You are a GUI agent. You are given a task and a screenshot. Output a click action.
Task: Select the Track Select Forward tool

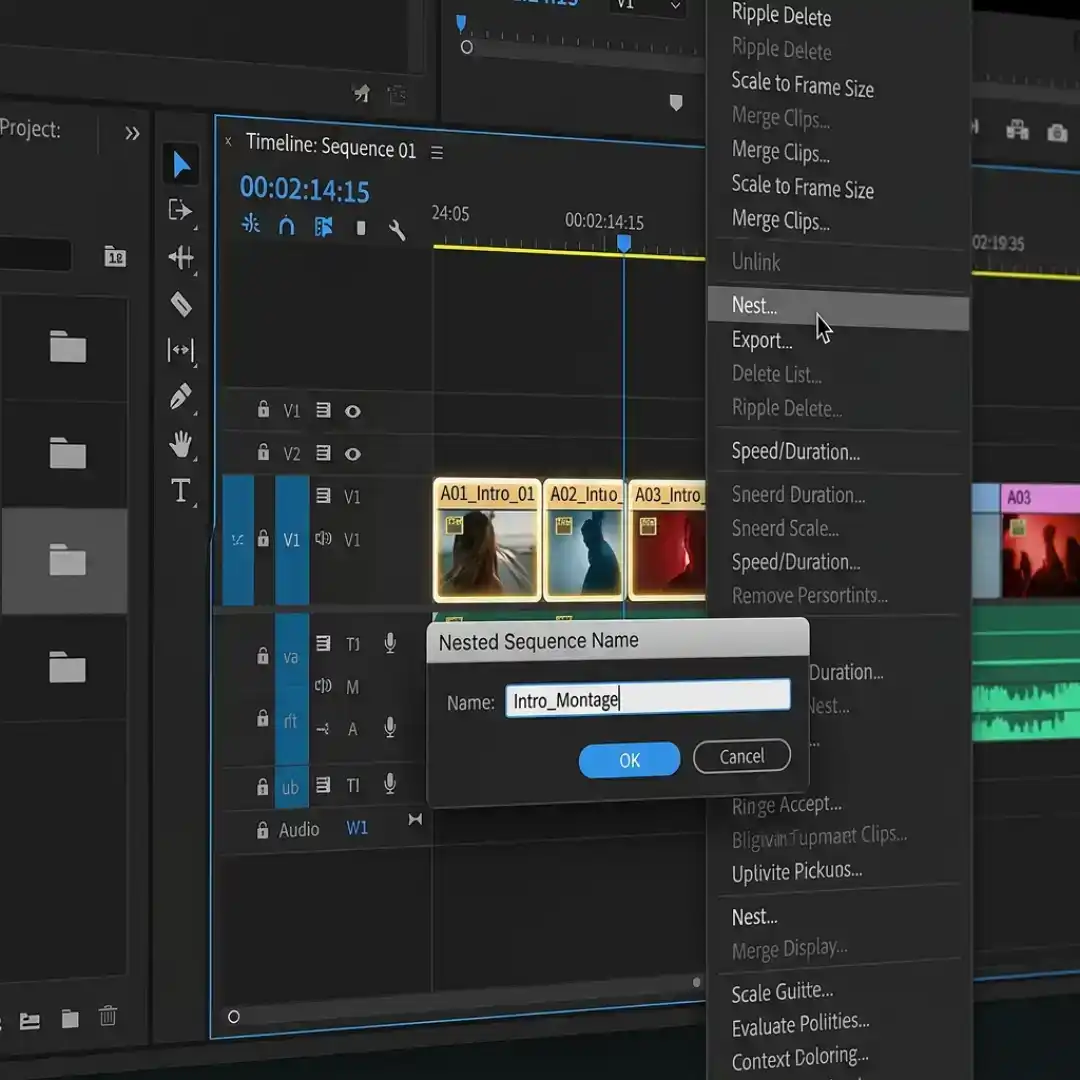click(180, 210)
